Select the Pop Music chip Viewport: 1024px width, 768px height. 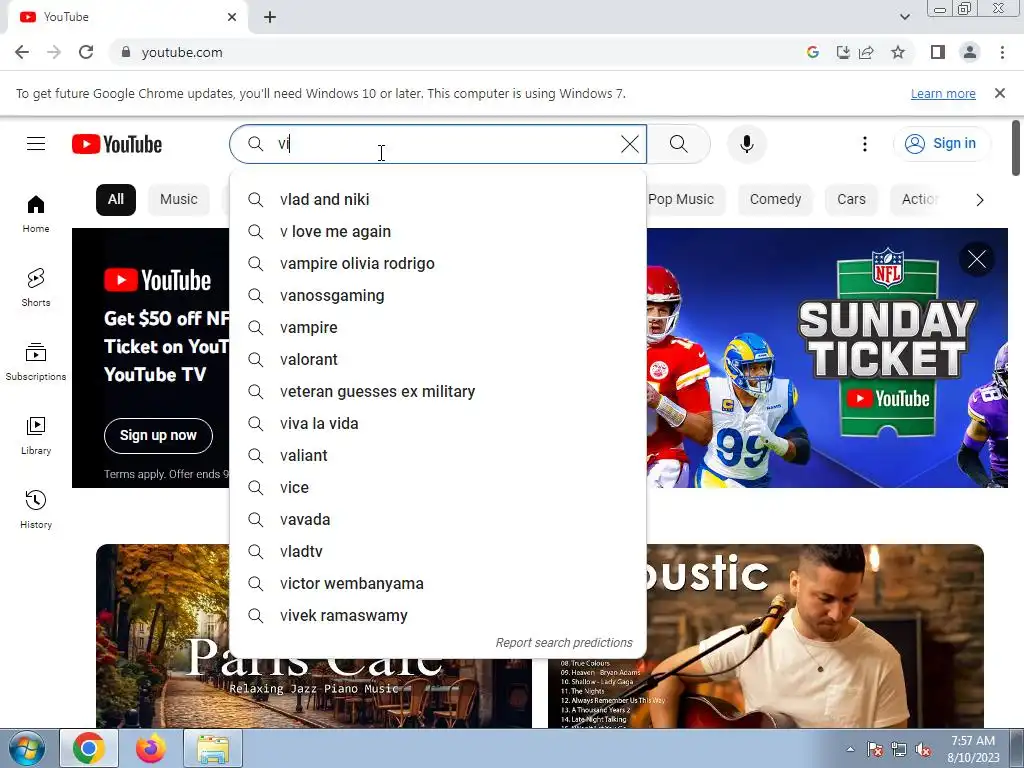click(x=681, y=200)
